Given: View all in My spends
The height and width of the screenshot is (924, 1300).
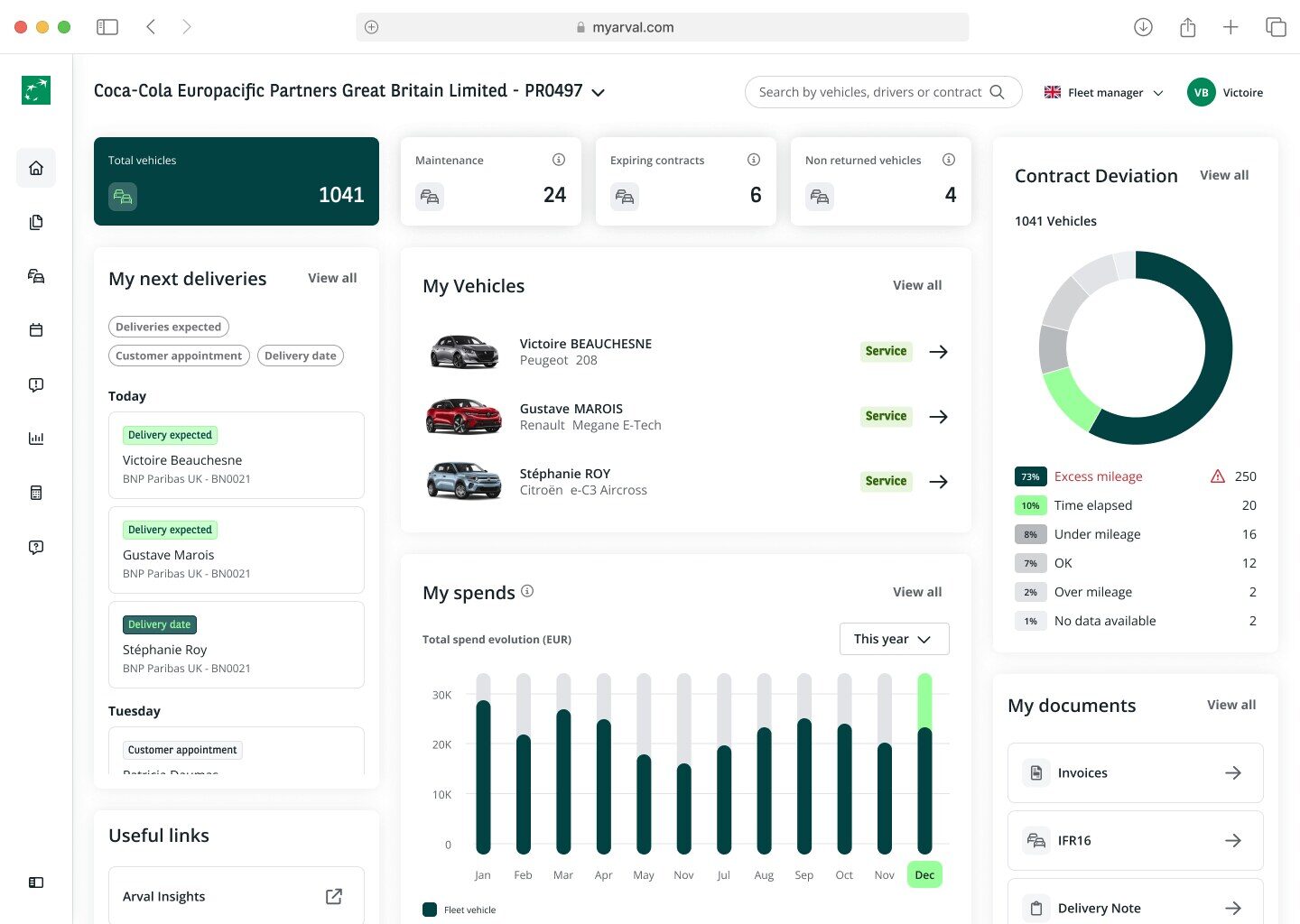Looking at the screenshot, I should (917, 592).
